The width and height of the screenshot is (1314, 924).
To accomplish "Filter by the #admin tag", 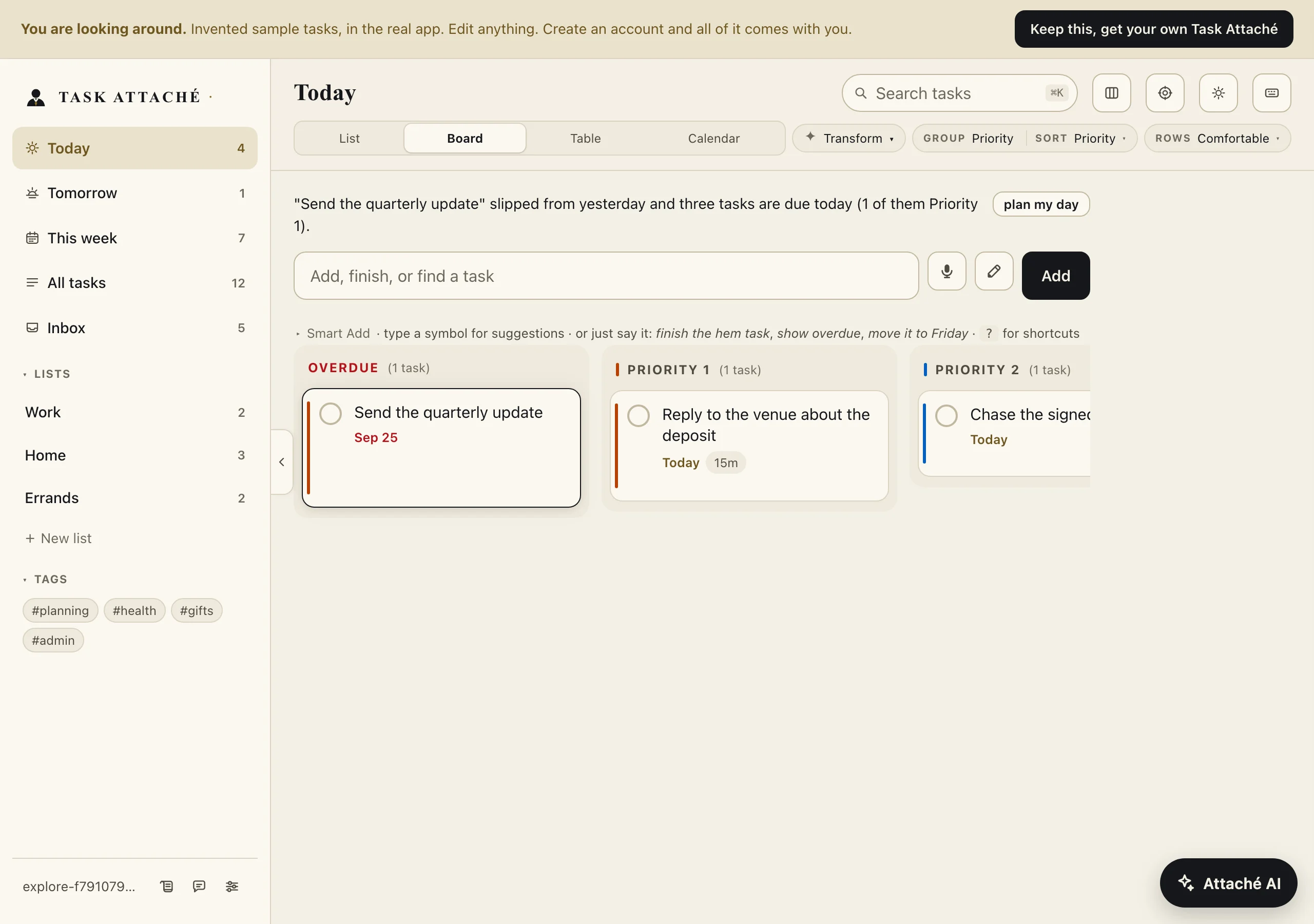I will point(53,640).
